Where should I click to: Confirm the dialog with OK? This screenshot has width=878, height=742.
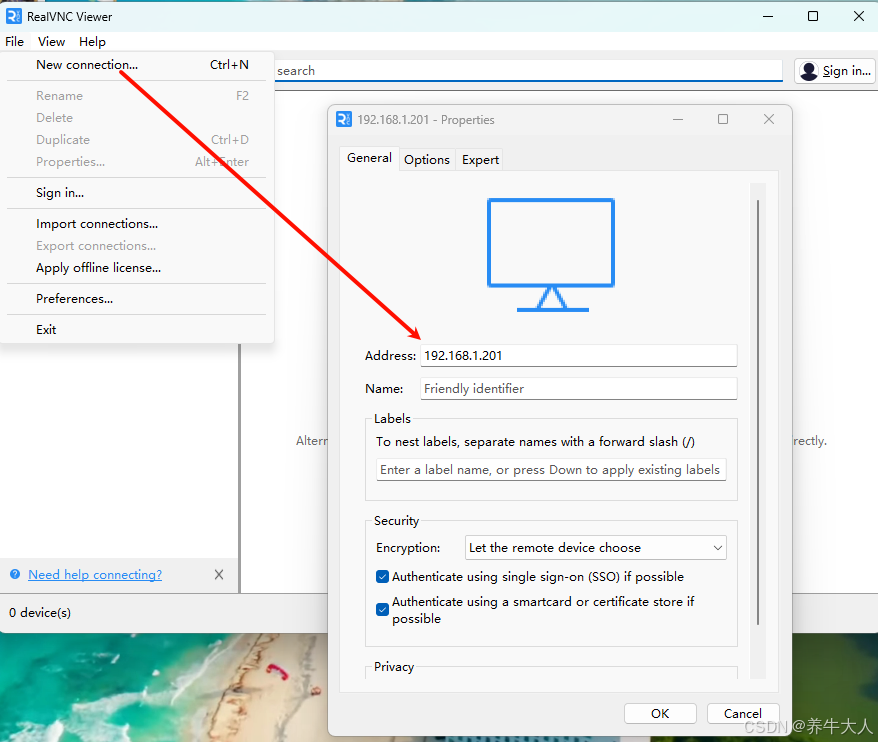(x=660, y=713)
